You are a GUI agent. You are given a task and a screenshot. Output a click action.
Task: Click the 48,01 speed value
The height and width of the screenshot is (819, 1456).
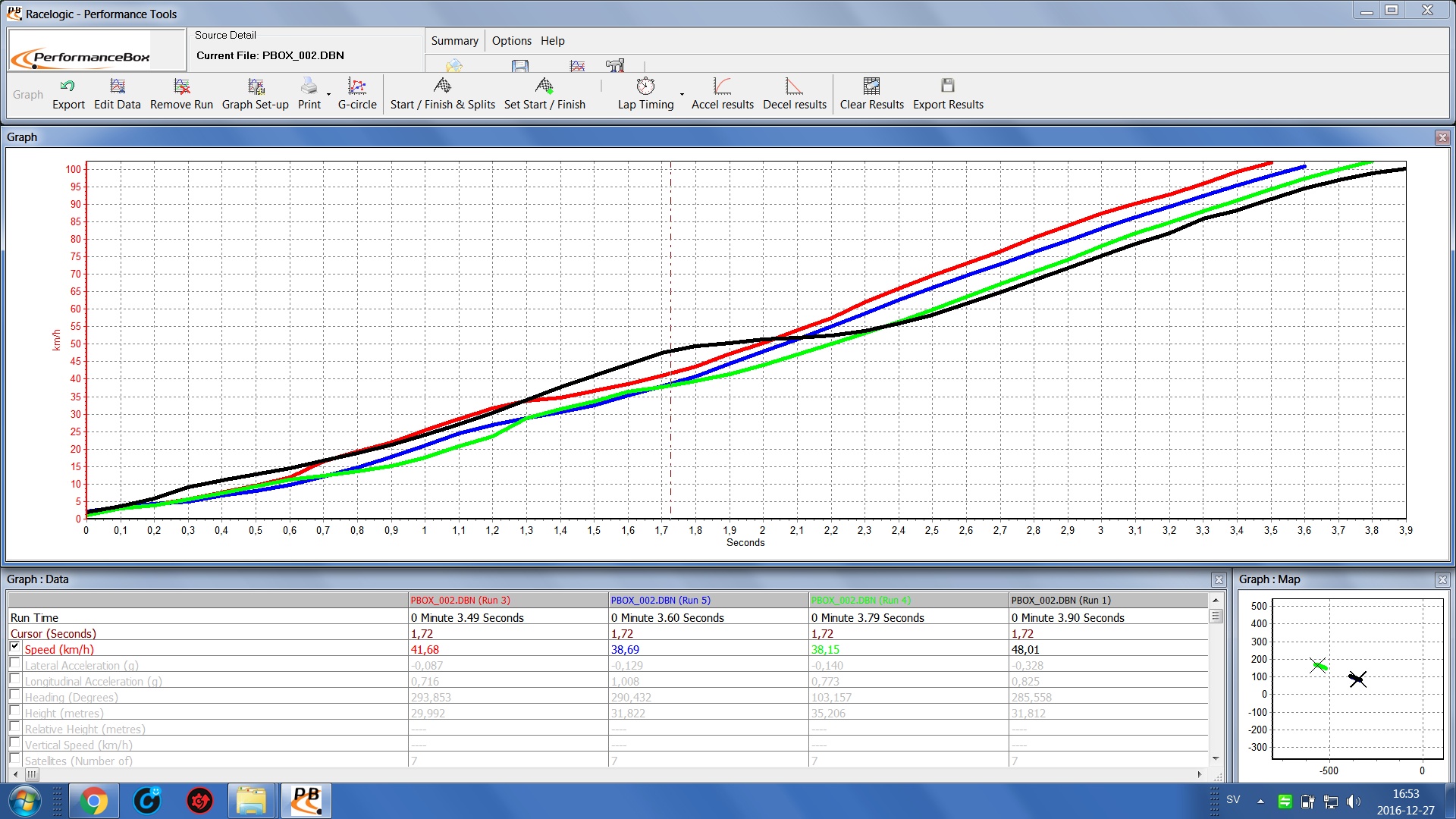pyautogui.click(x=1025, y=650)
